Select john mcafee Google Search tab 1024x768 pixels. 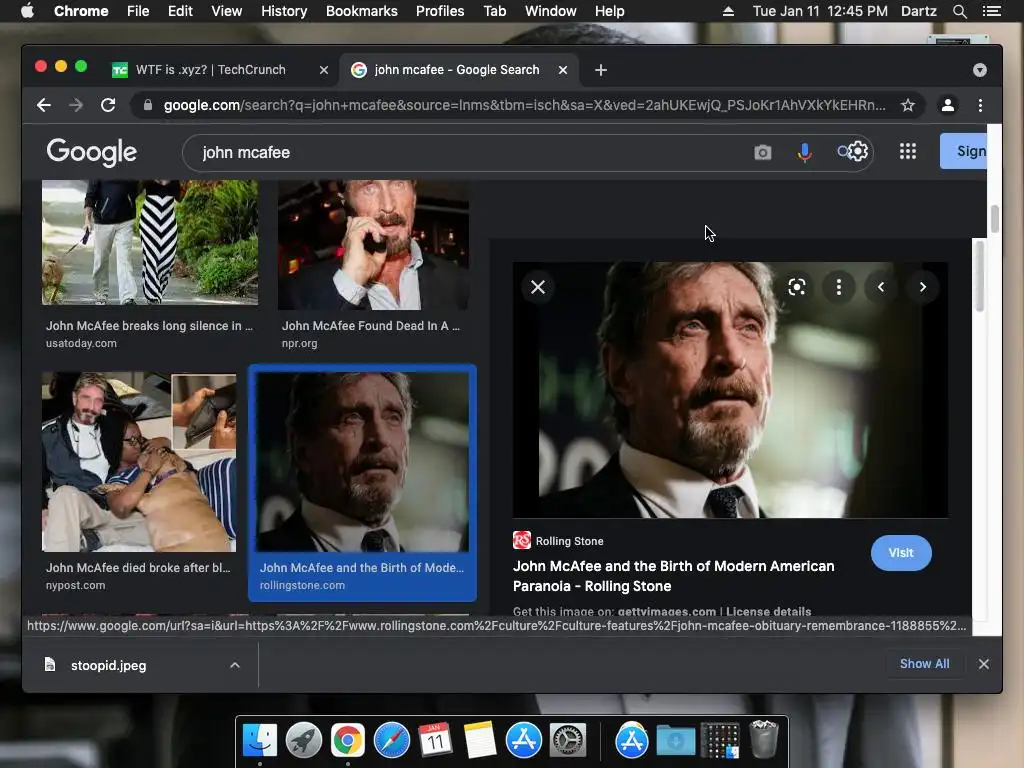click(457, 70)
